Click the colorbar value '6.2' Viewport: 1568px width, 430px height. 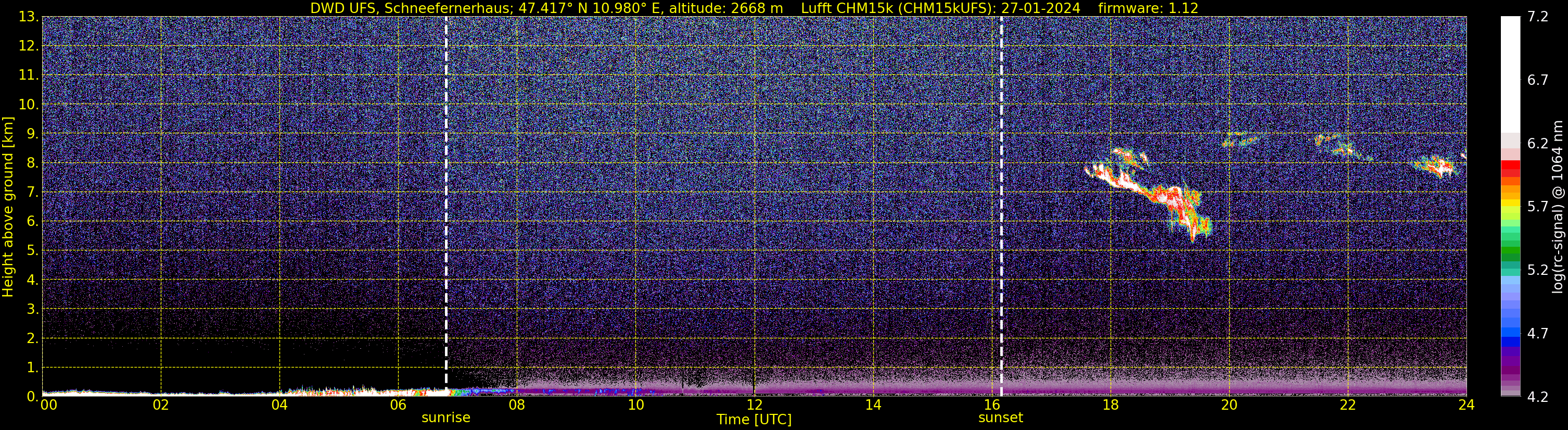click(1538, 143)
